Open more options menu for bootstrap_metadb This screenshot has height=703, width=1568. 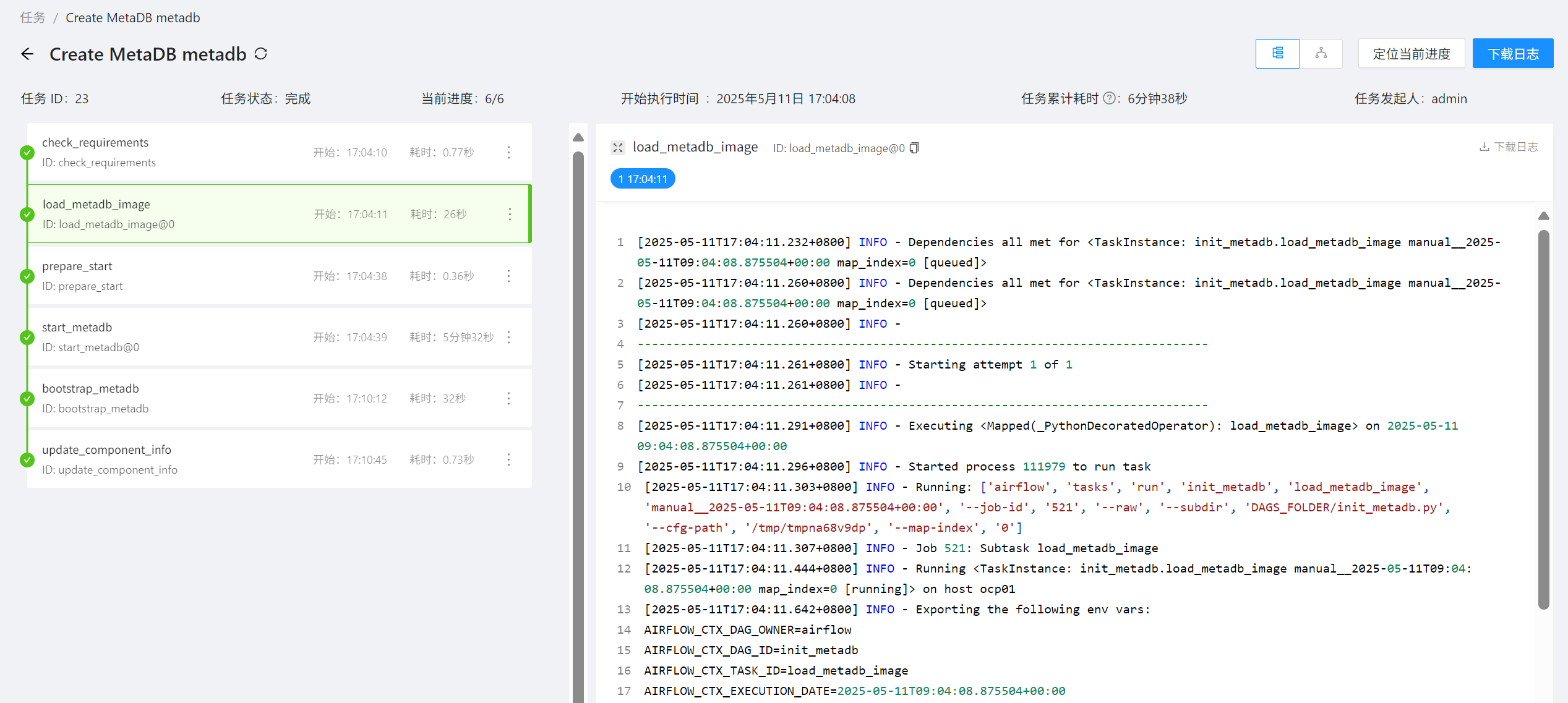pos(508,399)
